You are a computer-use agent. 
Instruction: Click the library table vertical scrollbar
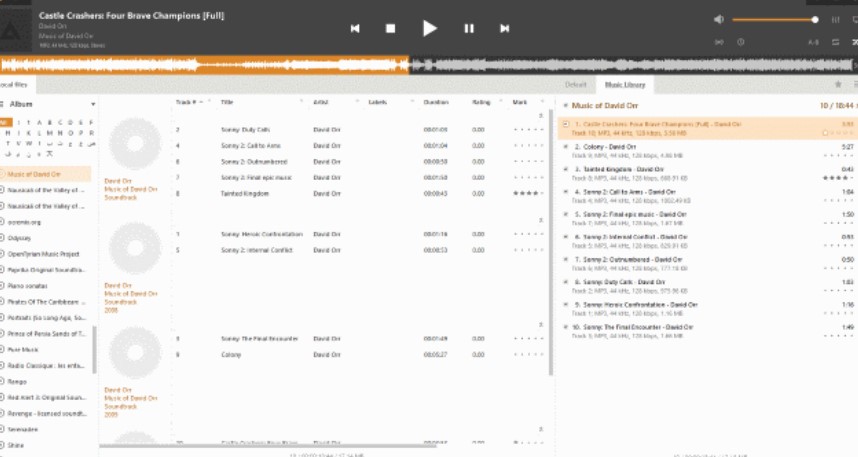click(550, 242)
